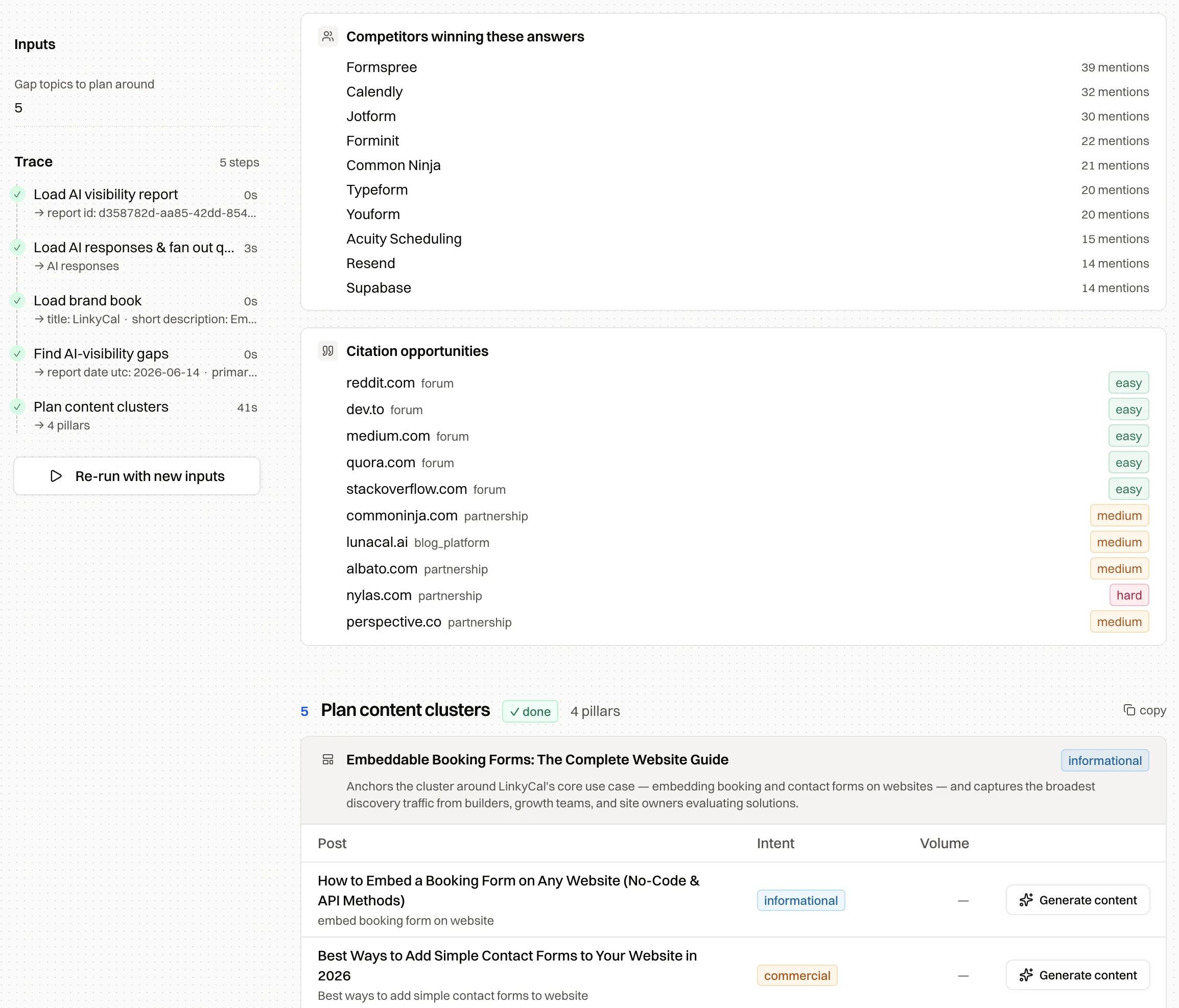Screen dimensions: 1179x1008
Task: Open the Find AI-visibility gaps trace step
Action: click(136, 363)
